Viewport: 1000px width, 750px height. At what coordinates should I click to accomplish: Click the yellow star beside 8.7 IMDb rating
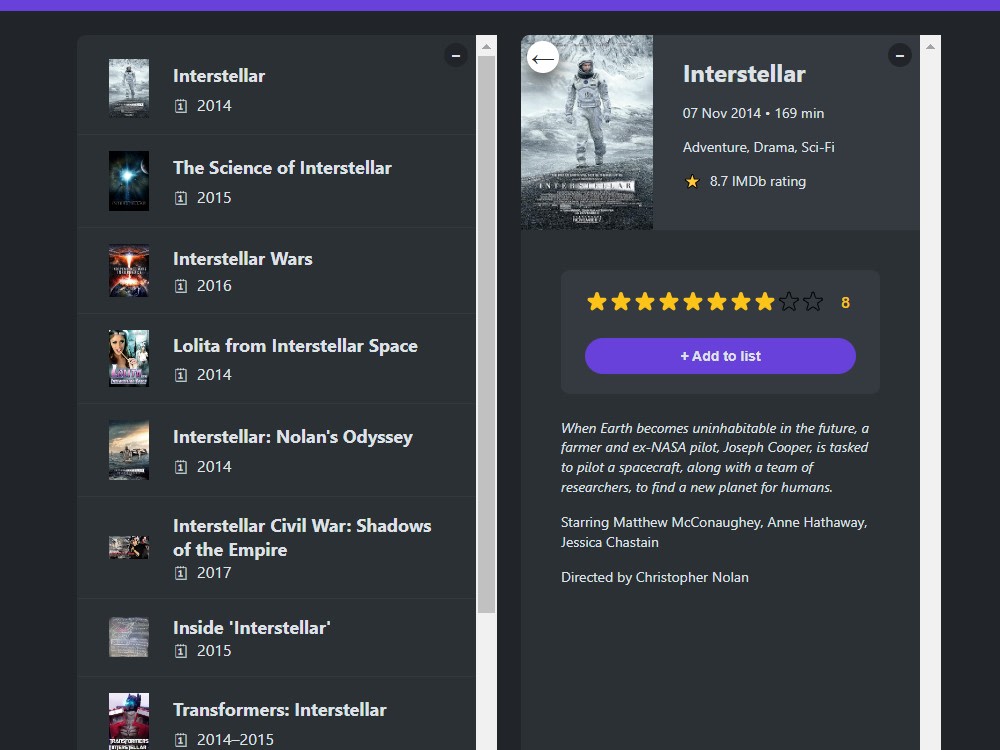pyautogui.click(x=692, y=182)
